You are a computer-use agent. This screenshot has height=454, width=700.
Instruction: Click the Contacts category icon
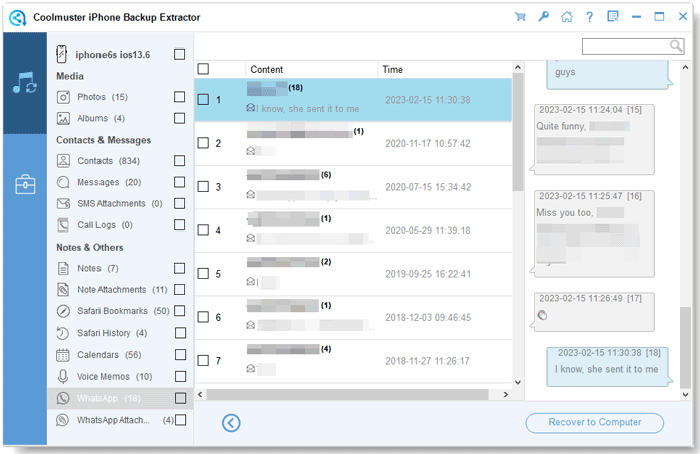tap(63, 161)
